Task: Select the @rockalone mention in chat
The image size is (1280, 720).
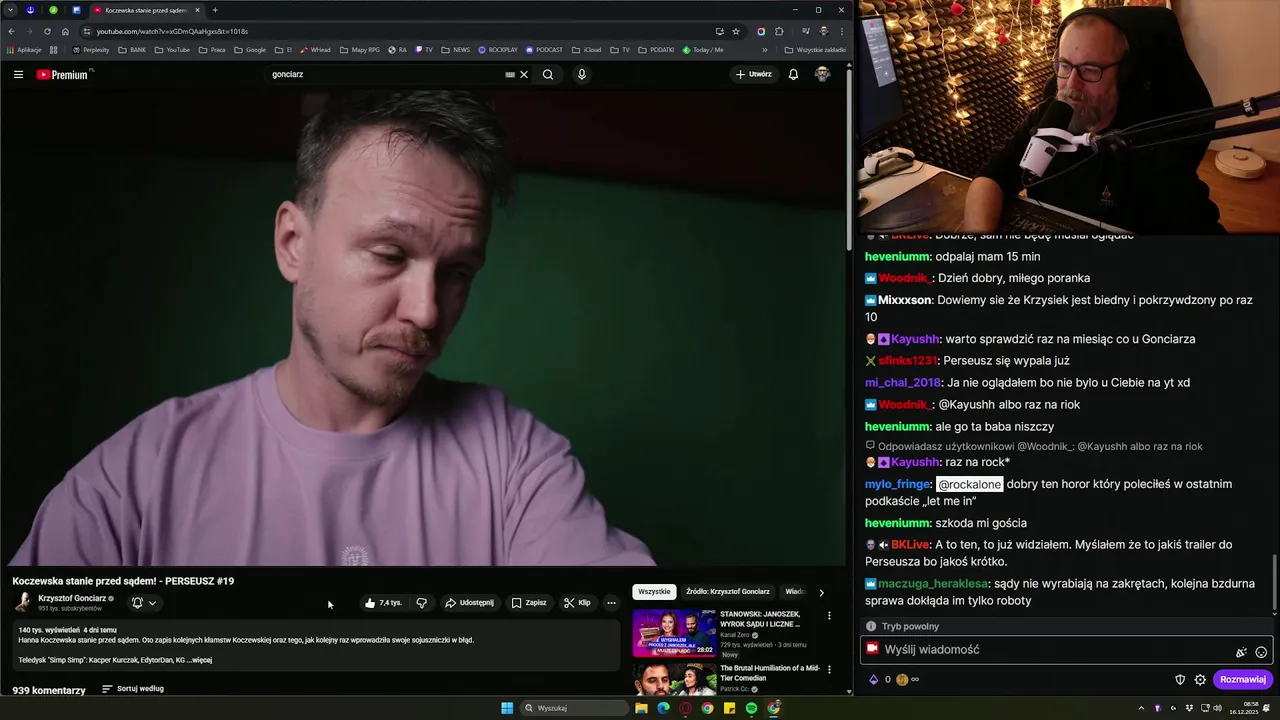Action: pyautogui.click(x=969, y=484)
